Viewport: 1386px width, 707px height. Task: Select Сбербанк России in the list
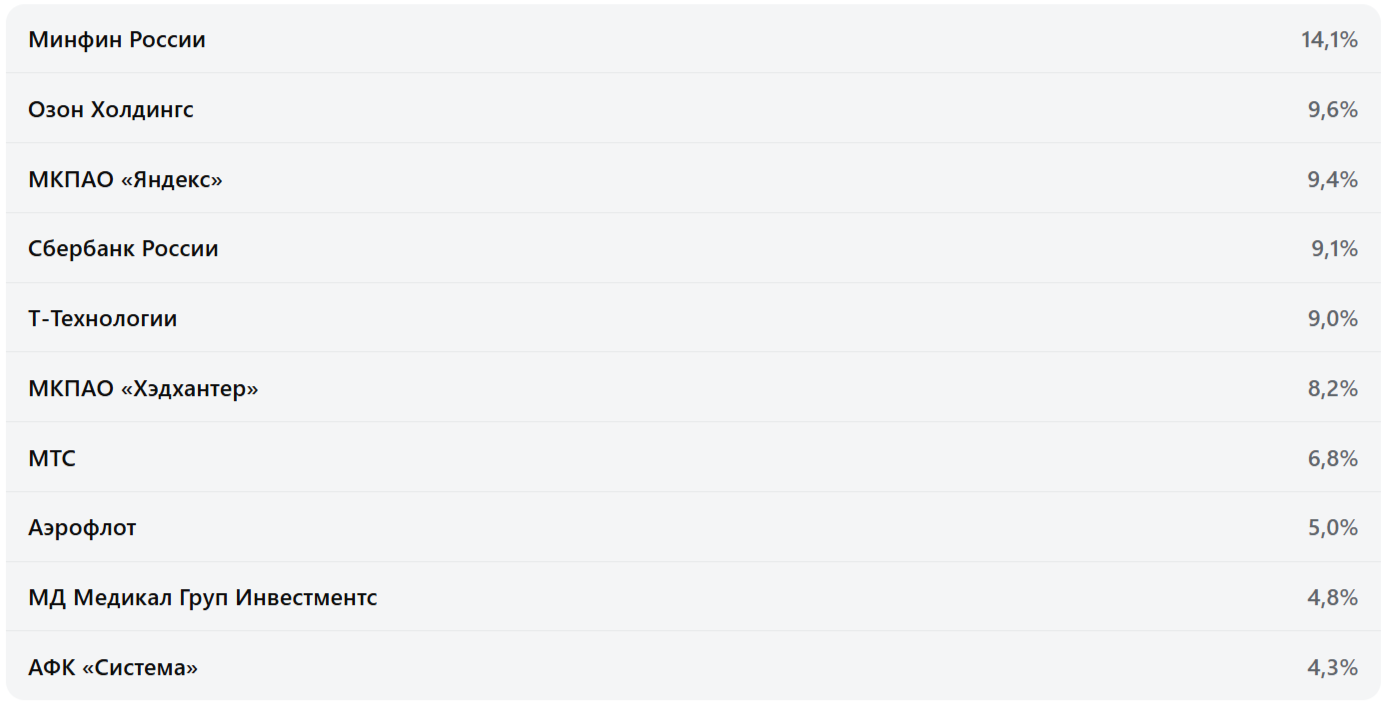pyautogui.click(x=123, y=249)
